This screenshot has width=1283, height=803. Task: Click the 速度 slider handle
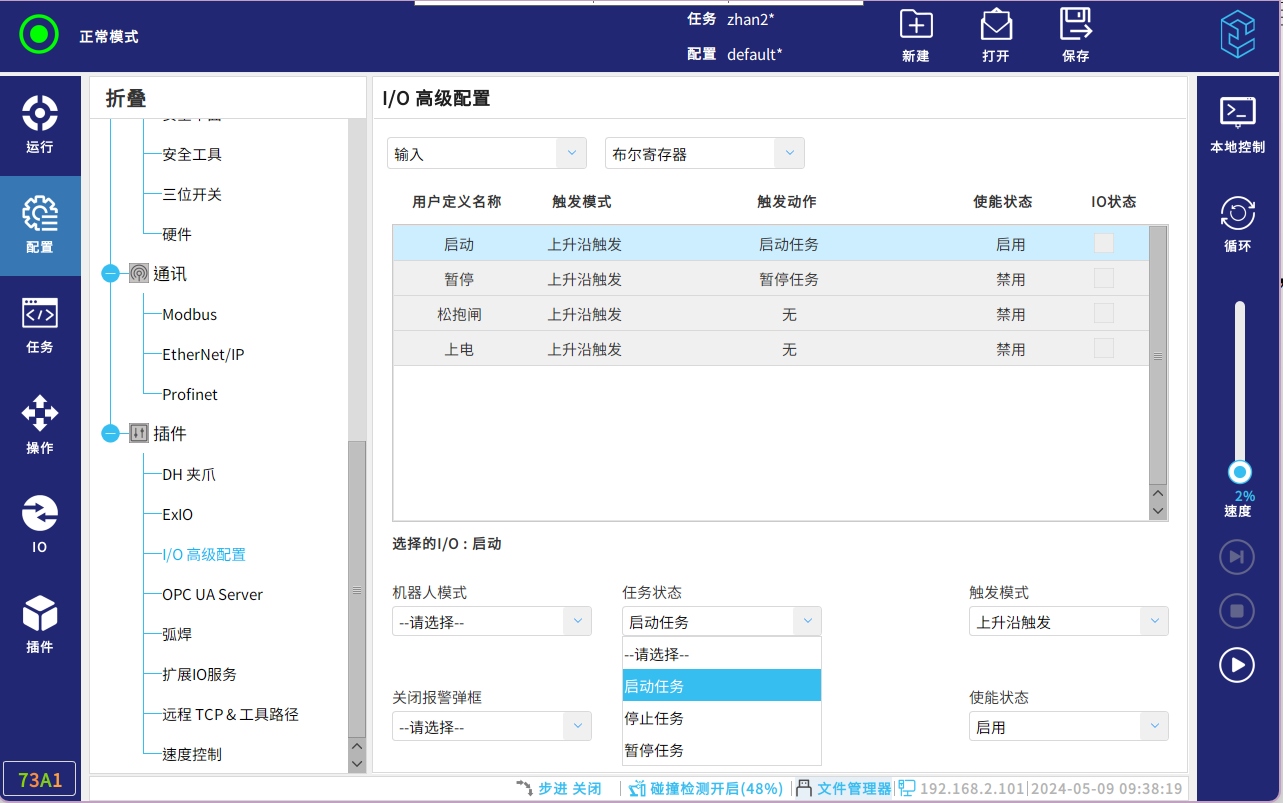[1240, 472]
